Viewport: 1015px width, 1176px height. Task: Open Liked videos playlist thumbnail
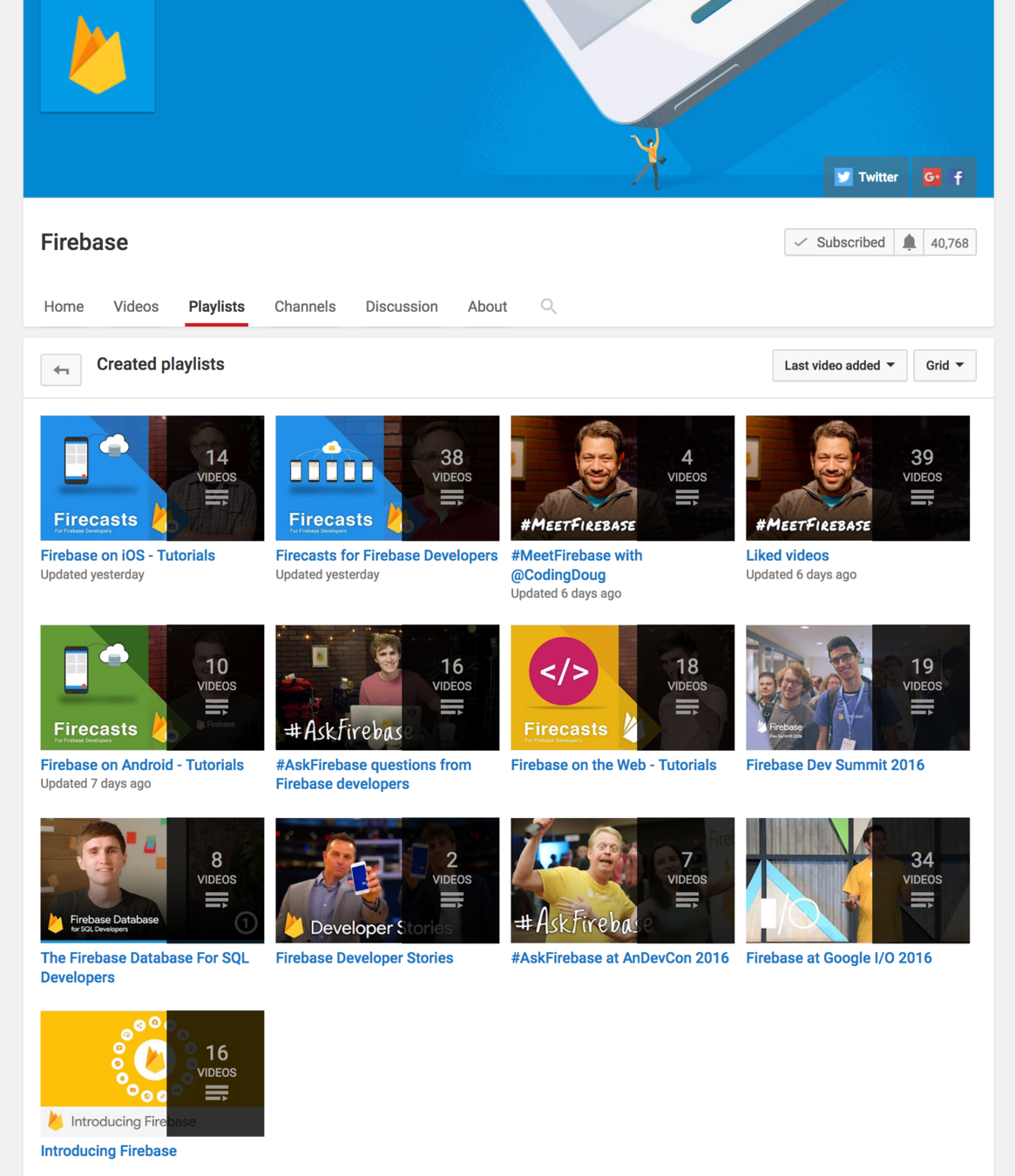point(858,478)
